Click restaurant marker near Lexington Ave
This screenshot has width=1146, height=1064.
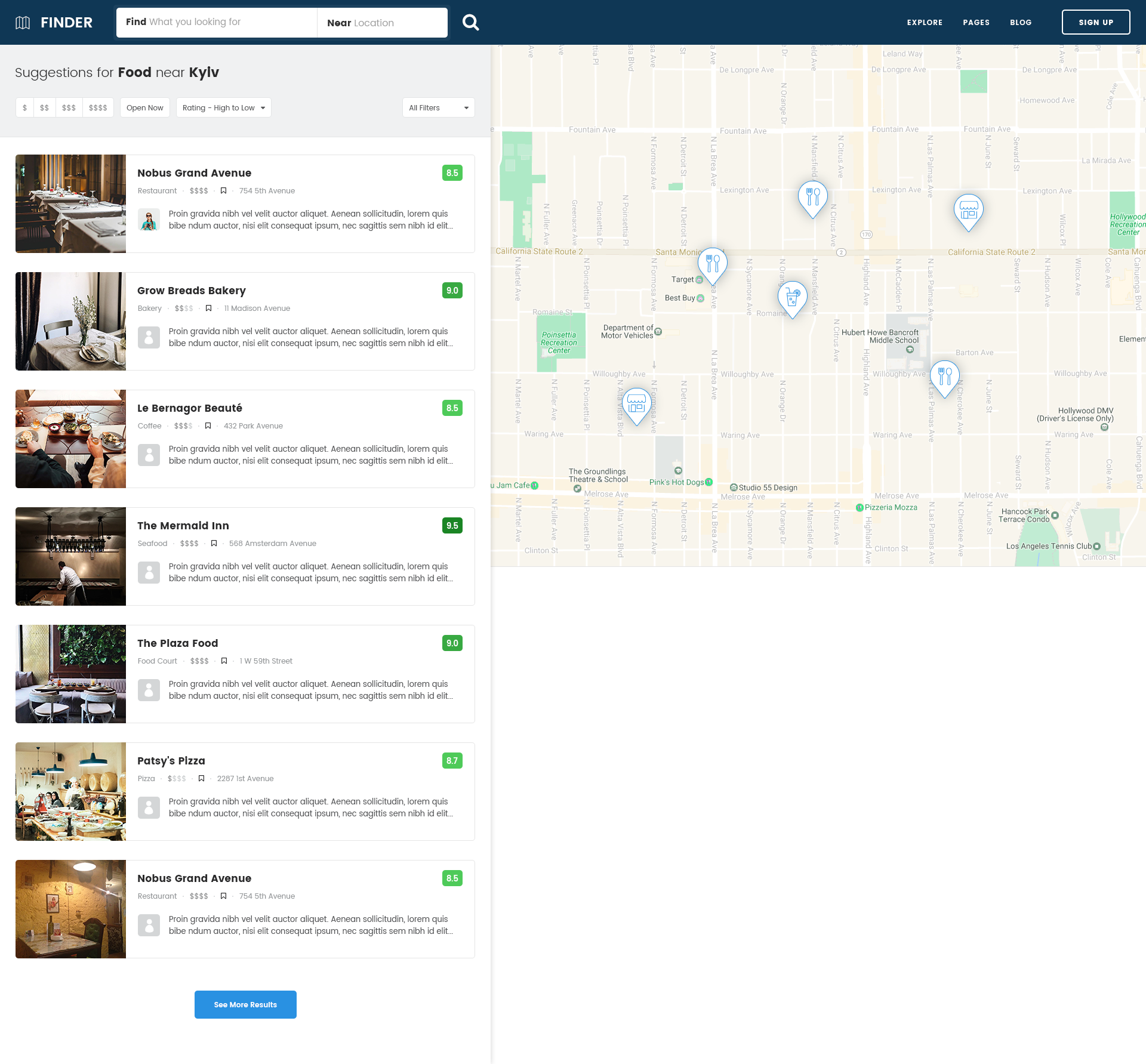[x=812, y=197]
